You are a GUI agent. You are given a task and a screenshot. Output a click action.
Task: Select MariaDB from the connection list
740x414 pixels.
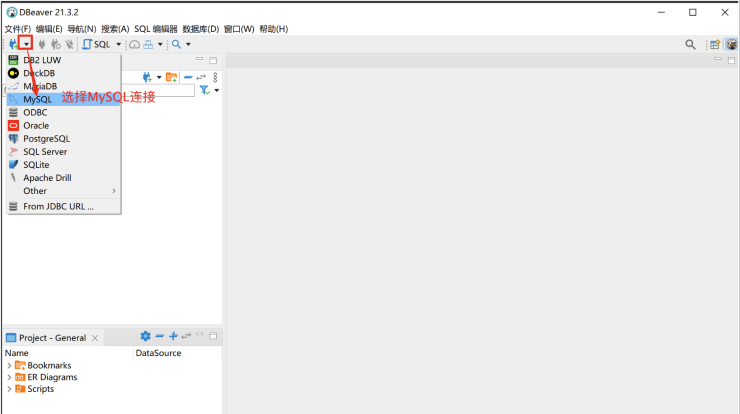[x=64, y=86]
